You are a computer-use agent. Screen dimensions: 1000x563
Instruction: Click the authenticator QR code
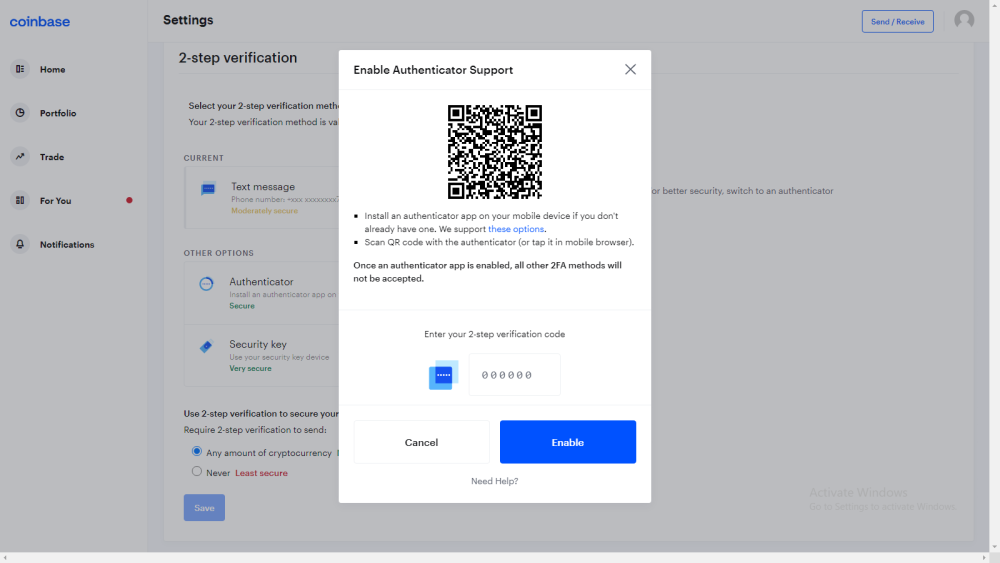(494, 152)
